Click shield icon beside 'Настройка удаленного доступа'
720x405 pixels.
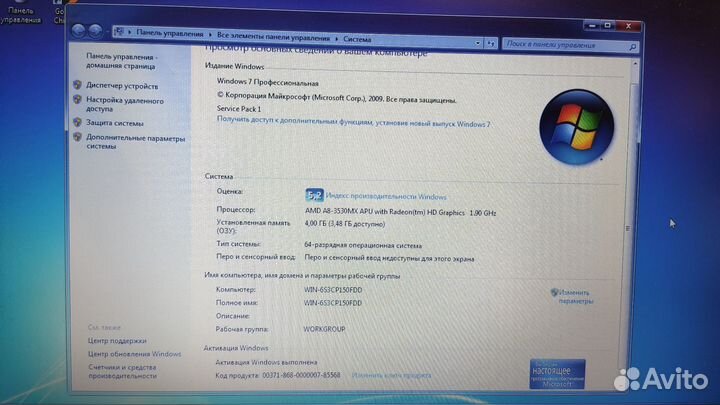pyautogui.click(x=77, y=99)
